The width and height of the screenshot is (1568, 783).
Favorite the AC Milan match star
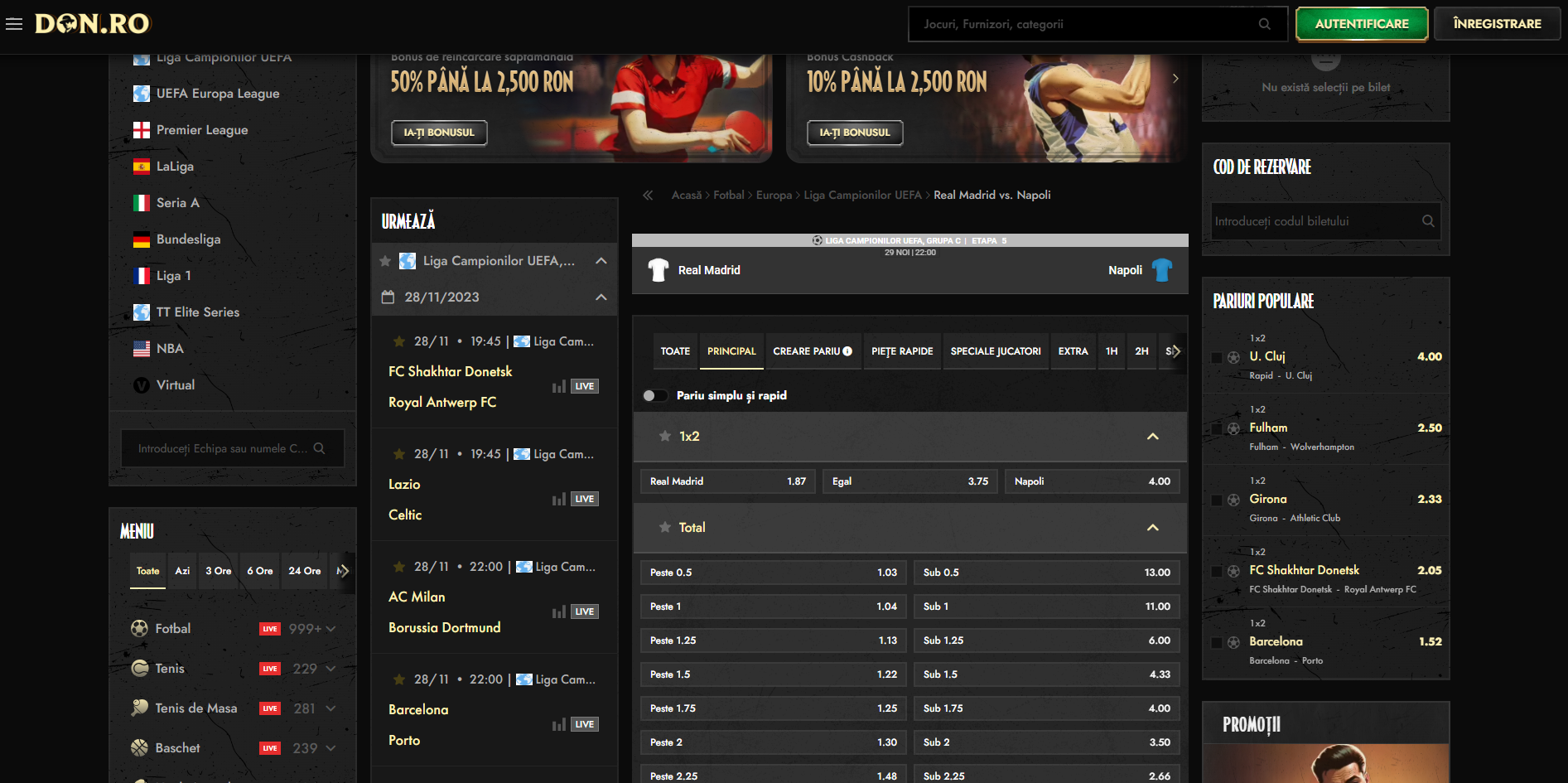pyautogui.click(x=399, y=567)
